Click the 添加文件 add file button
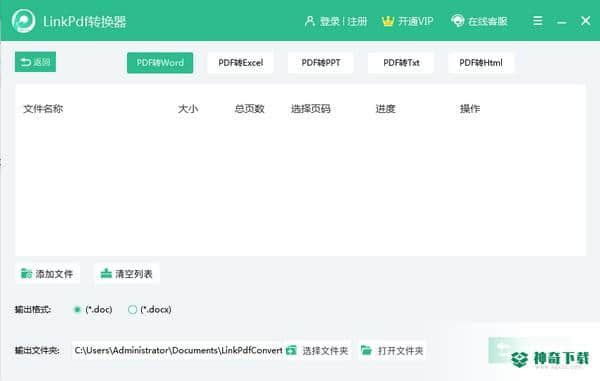The image size is (600, 381). coord(47,274)
